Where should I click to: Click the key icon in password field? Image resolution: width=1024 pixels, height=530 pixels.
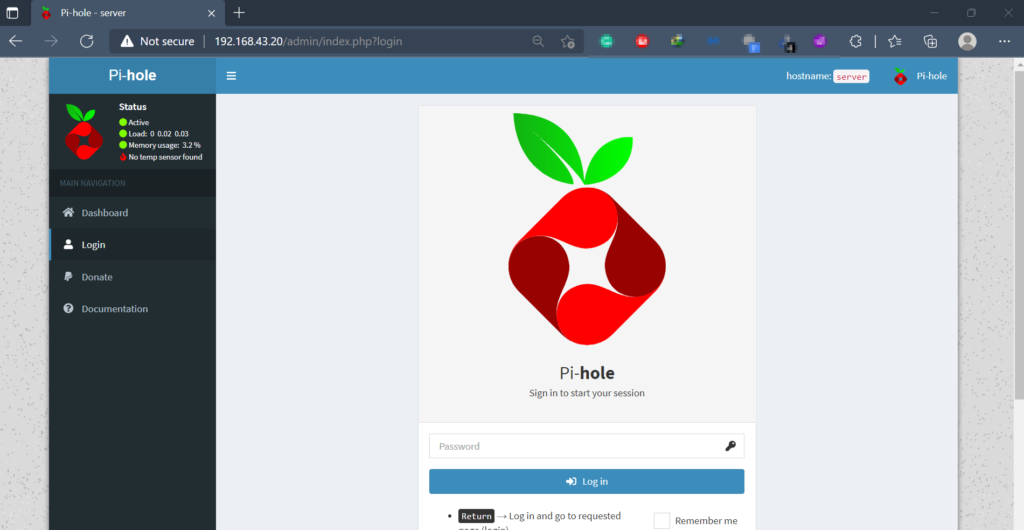[x=730, y=446]
